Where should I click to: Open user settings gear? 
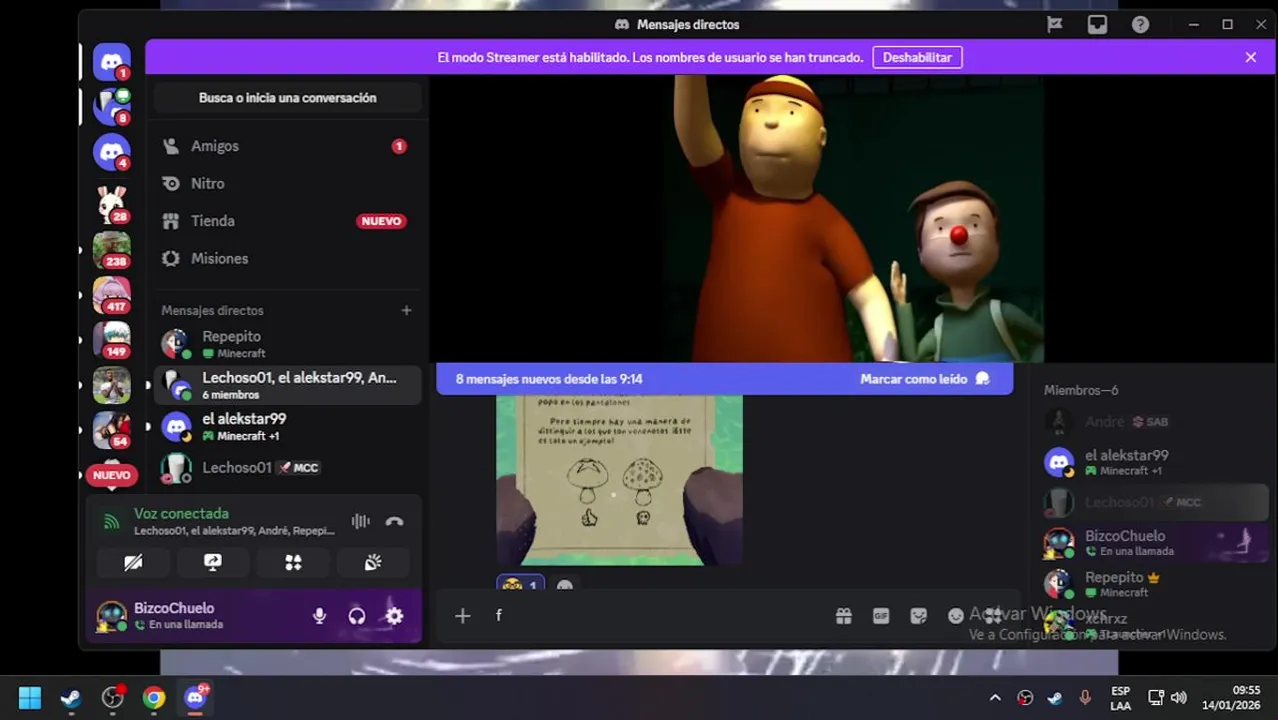click(395, 616)
